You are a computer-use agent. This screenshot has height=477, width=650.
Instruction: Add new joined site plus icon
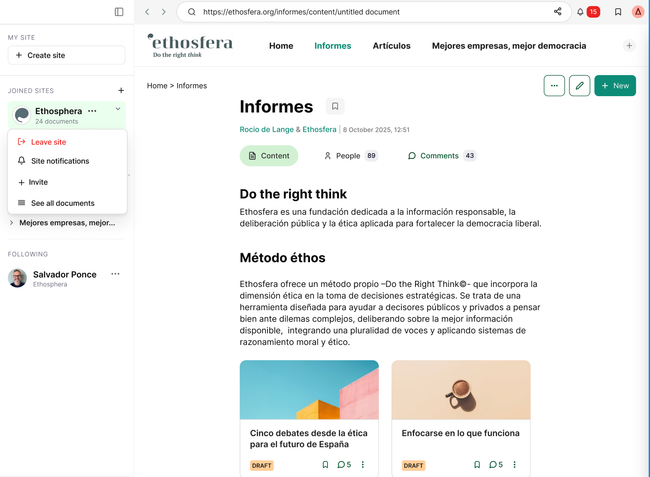tap(121, 91)
